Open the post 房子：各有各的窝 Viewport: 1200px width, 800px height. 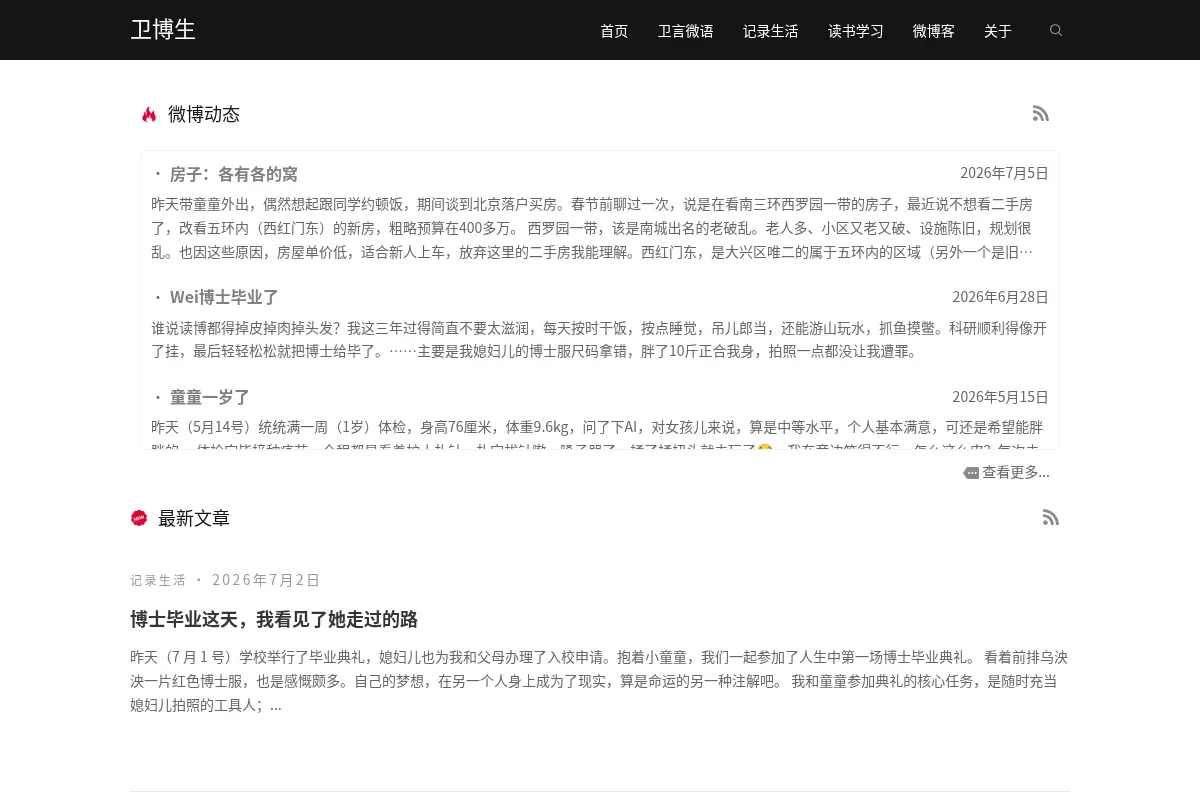(234, 174)
